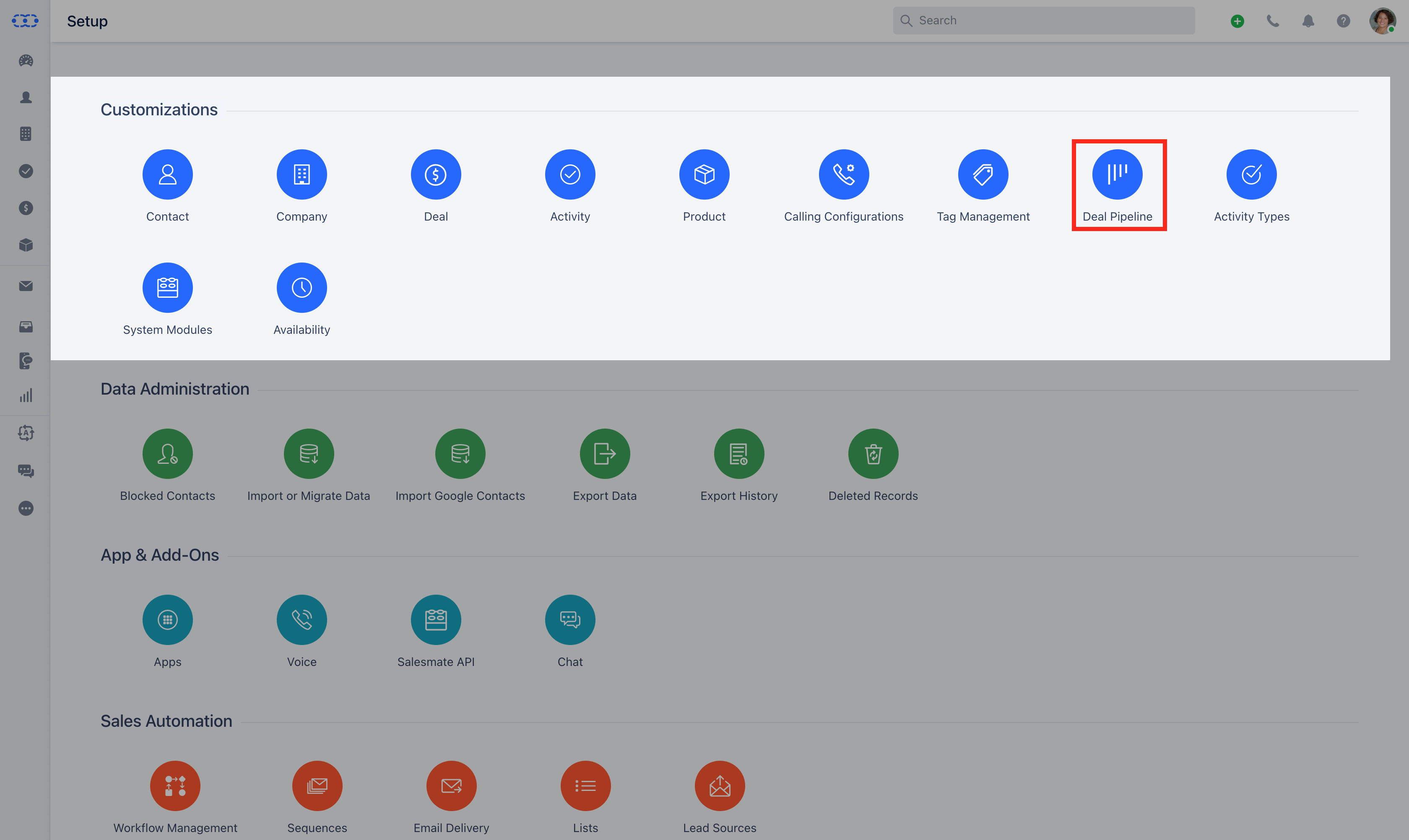
Task: Click the Search field in the header
Action: pyautogui.click(x=1043, y=21)
